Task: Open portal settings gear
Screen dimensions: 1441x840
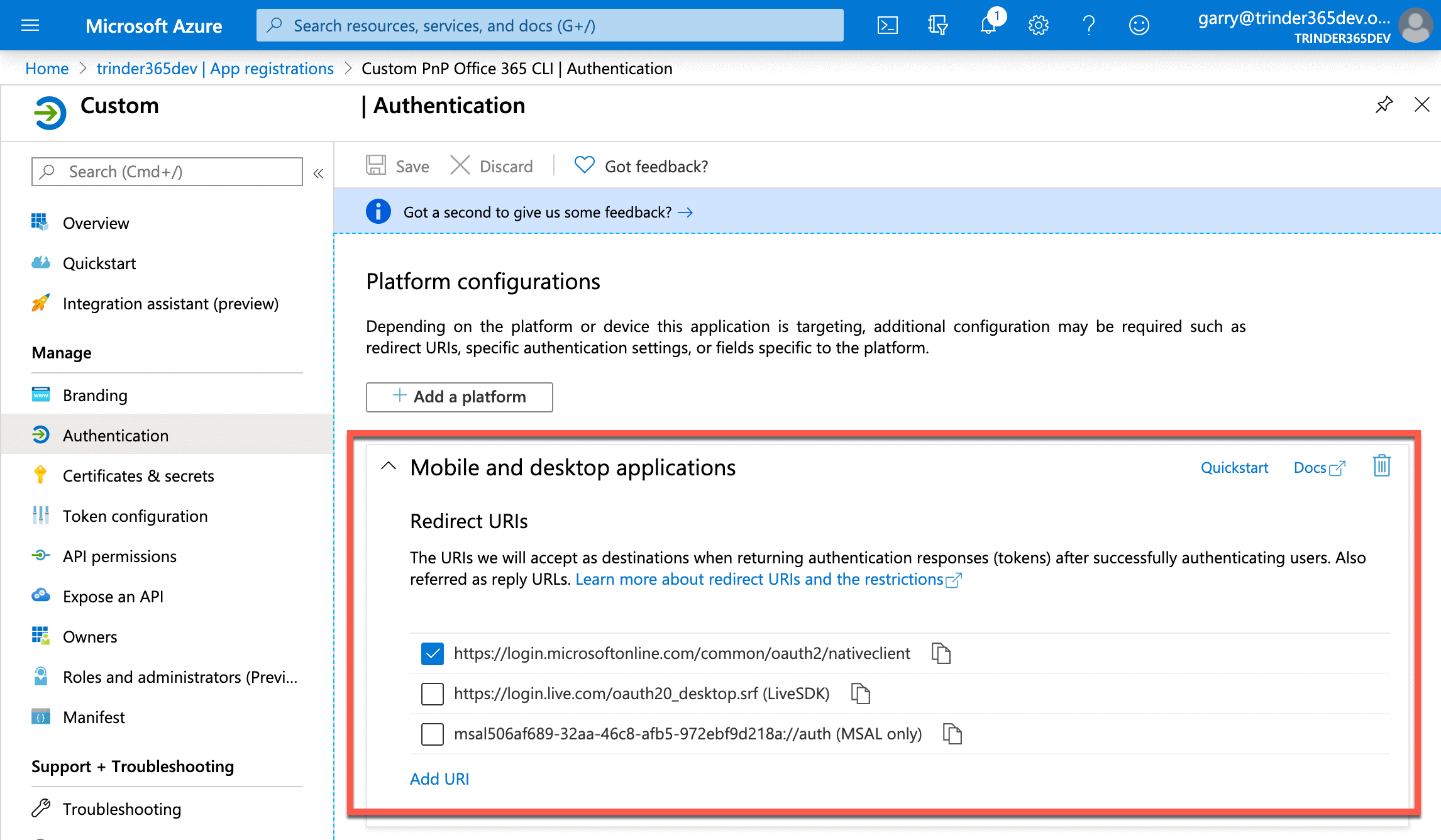Action: (x=1038, y=25)
